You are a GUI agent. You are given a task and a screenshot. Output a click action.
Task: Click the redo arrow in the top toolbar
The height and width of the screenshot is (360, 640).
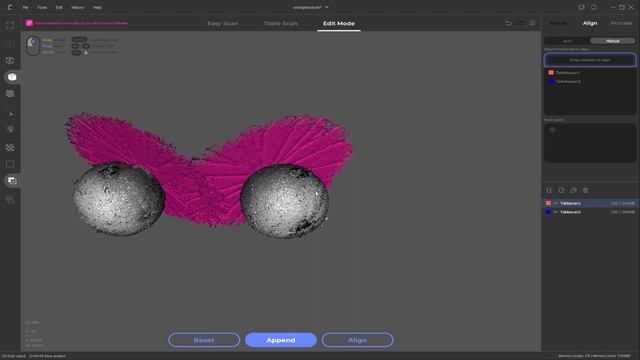(520, 23)
